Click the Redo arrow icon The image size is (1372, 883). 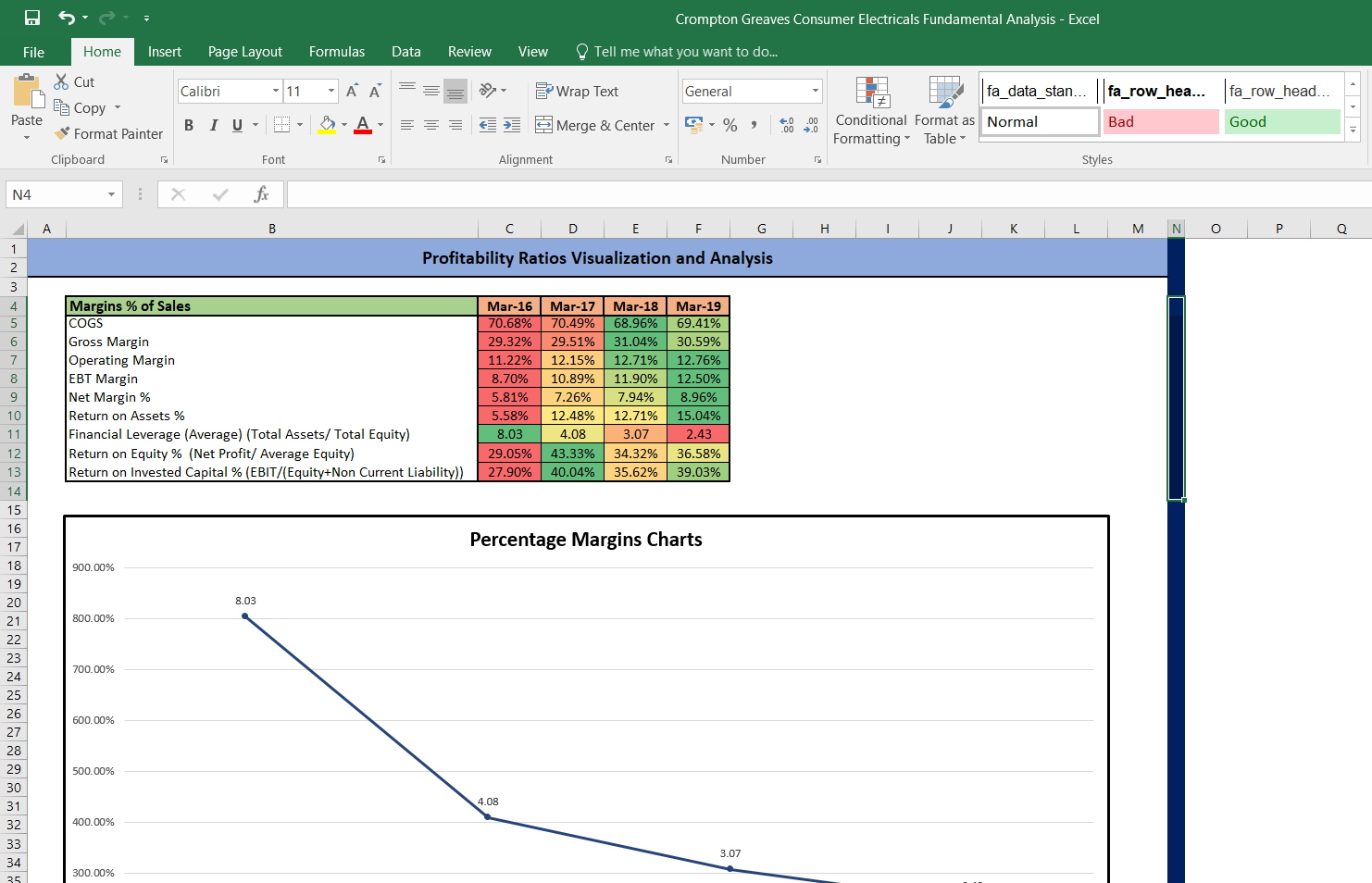pyautogui.click(x=107, y=18)
